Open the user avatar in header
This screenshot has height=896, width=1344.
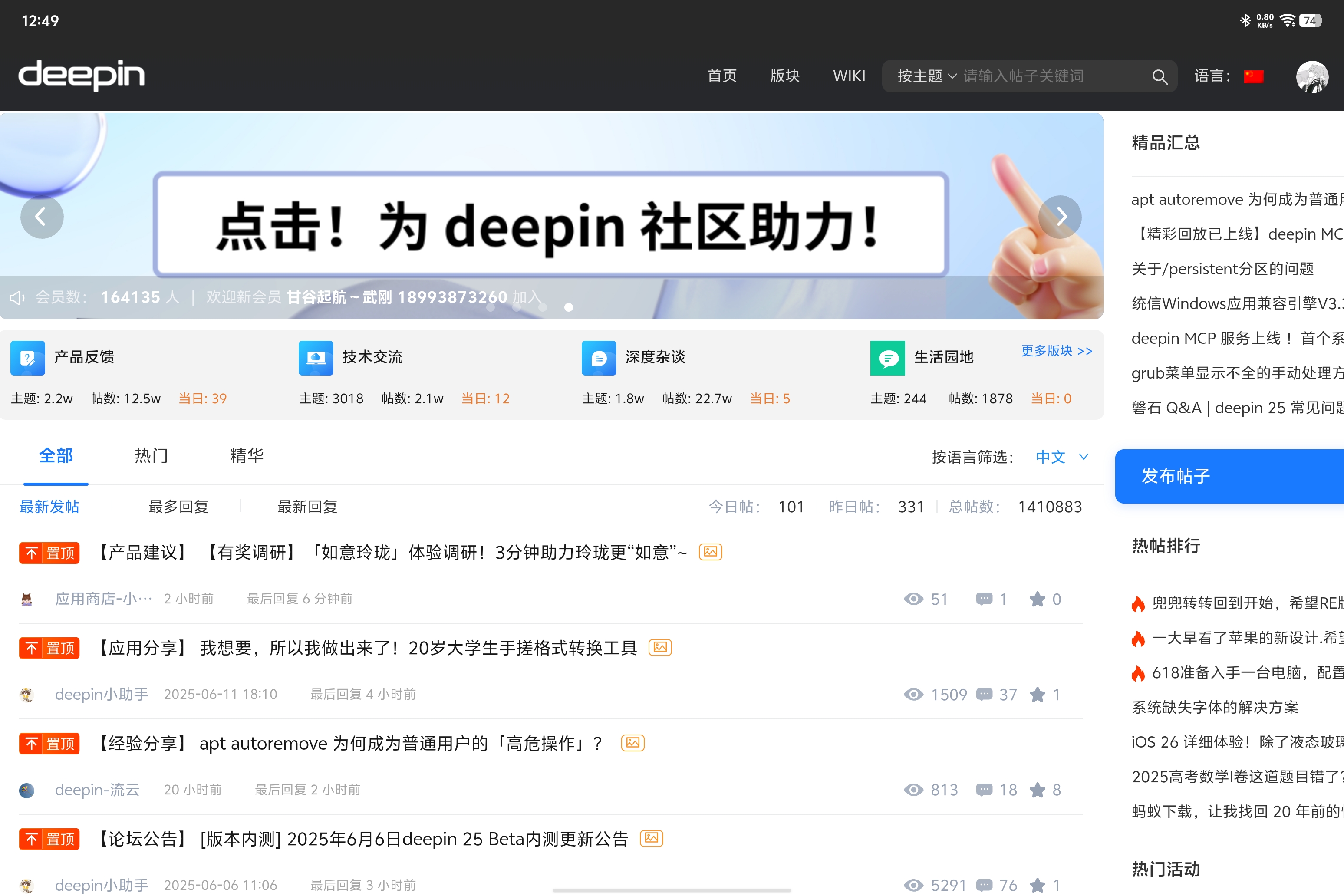pos(1312,76)
